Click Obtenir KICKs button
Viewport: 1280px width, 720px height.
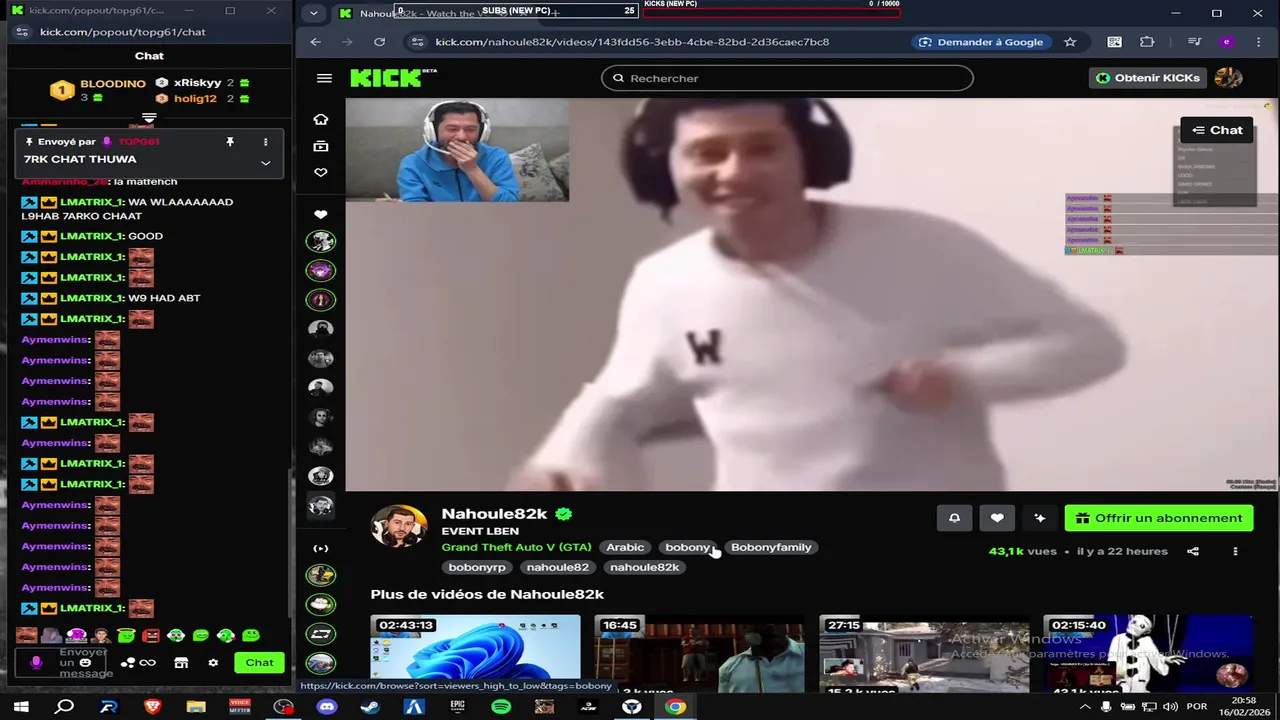click(1147, 78)
